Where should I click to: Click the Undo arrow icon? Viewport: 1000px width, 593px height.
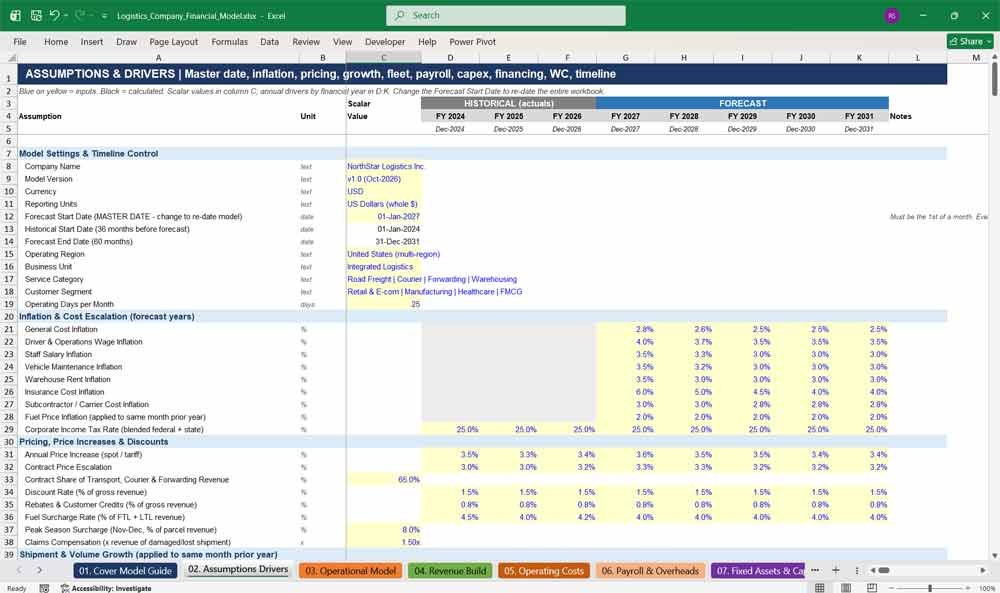pyautogui.click(x=55, y=15)
